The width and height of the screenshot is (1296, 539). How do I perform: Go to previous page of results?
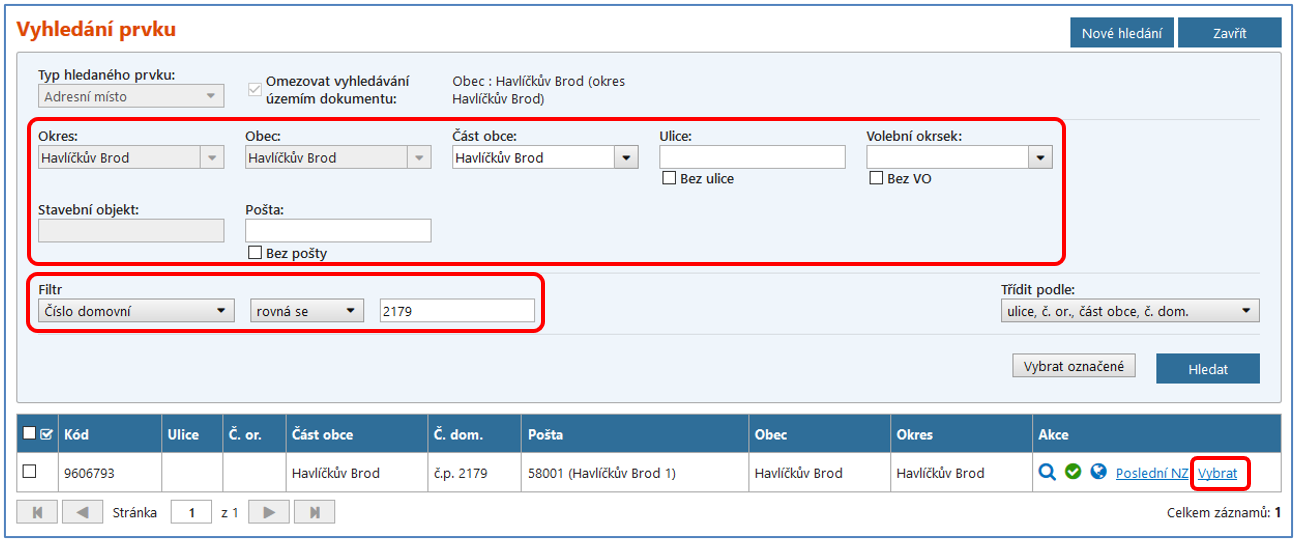coord(83,513)
